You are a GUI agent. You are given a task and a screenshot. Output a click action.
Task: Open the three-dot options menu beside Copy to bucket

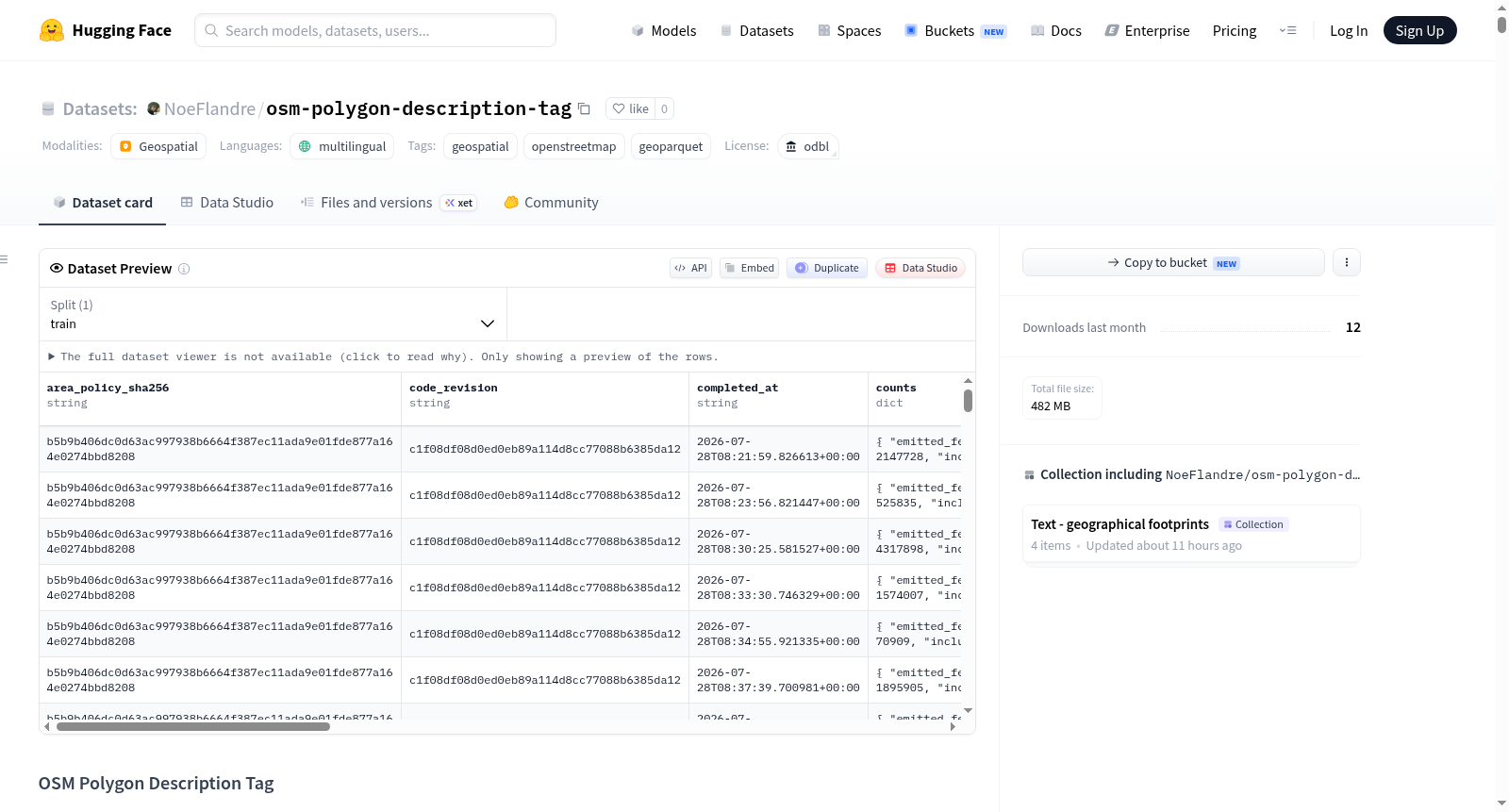tap(1347, 262)
